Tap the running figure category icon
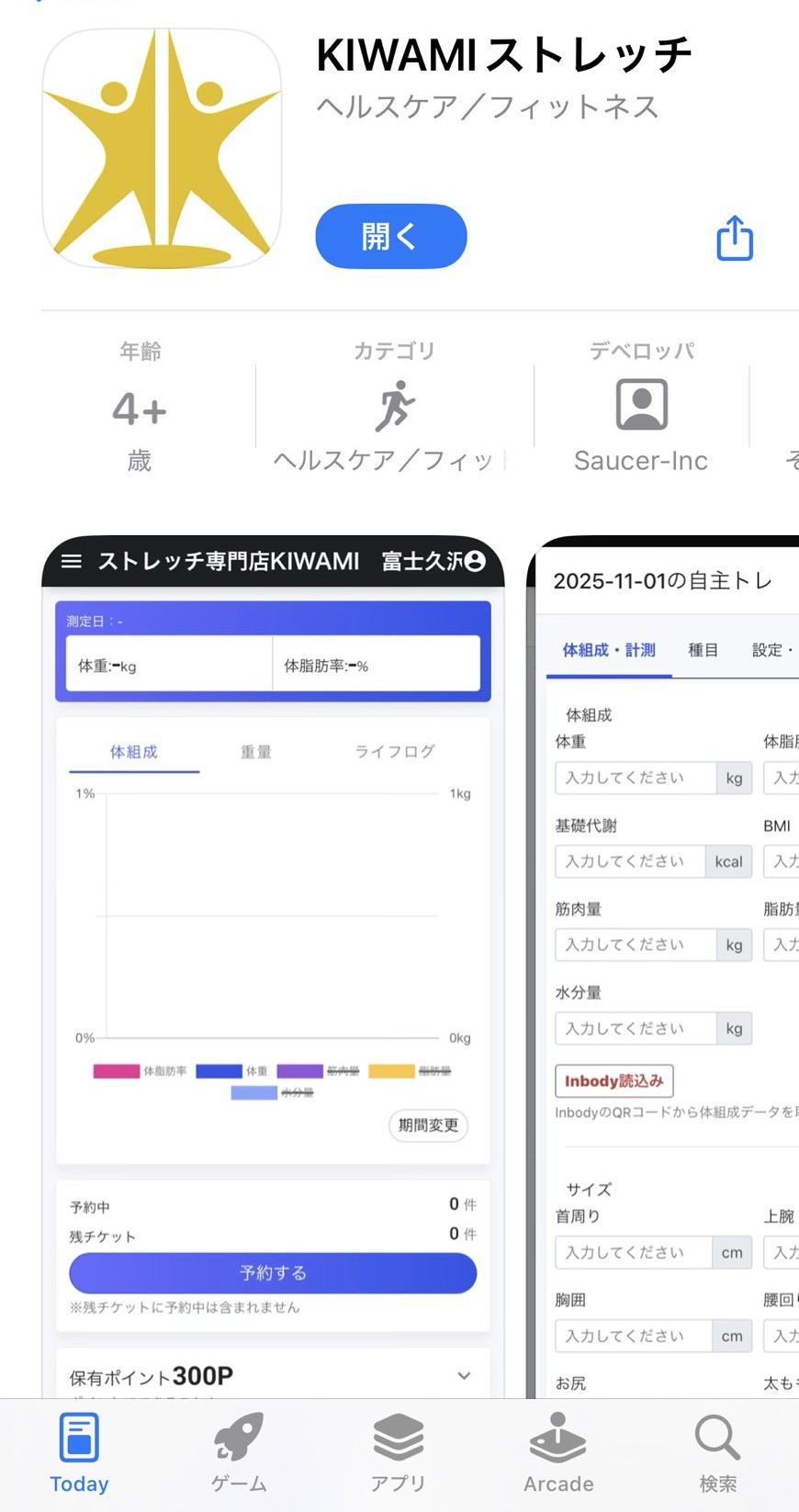The image size is (799, 1512). [395, 407]
